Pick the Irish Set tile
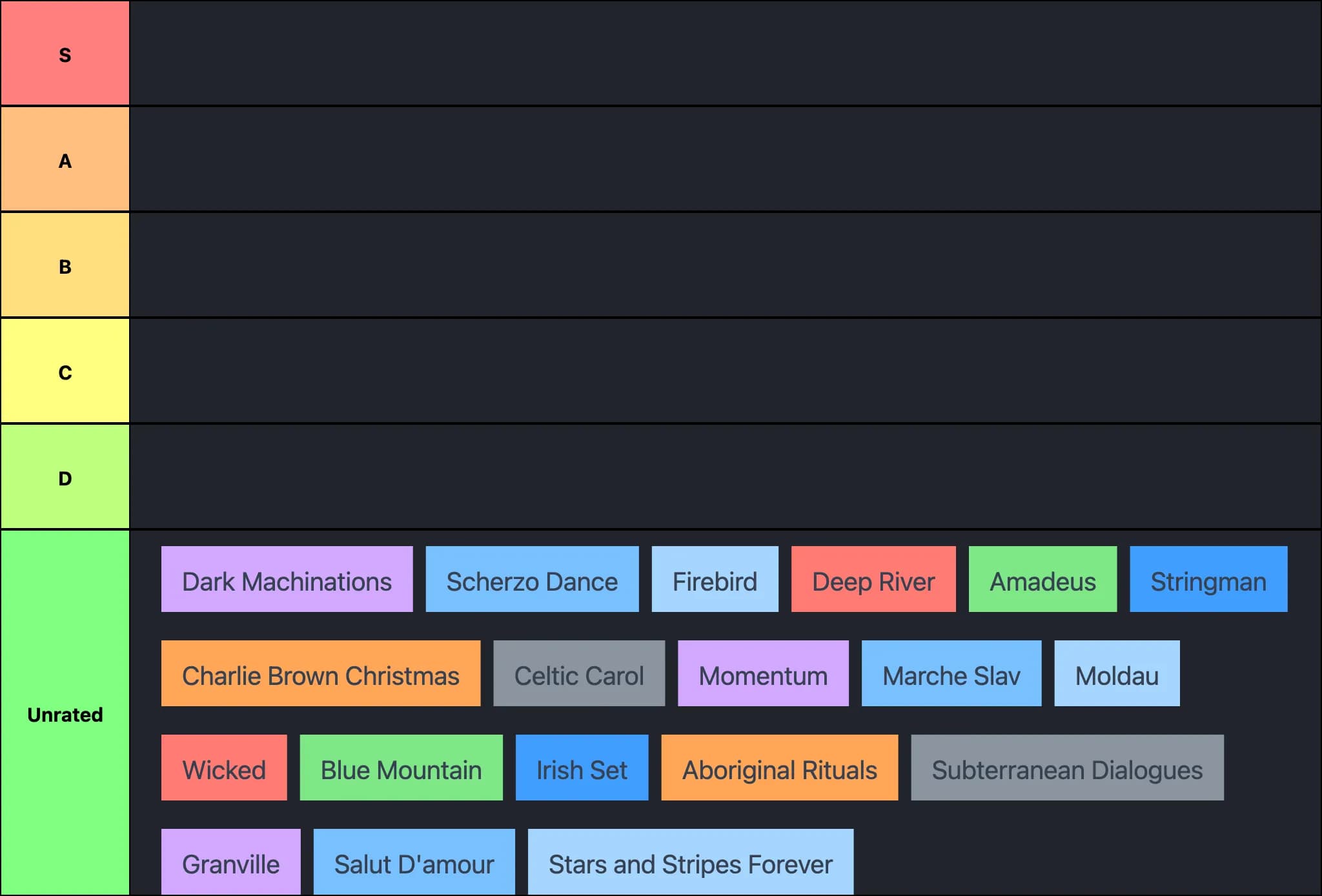The width and height of the screenshot is (1322, 896). click(581, 768)
